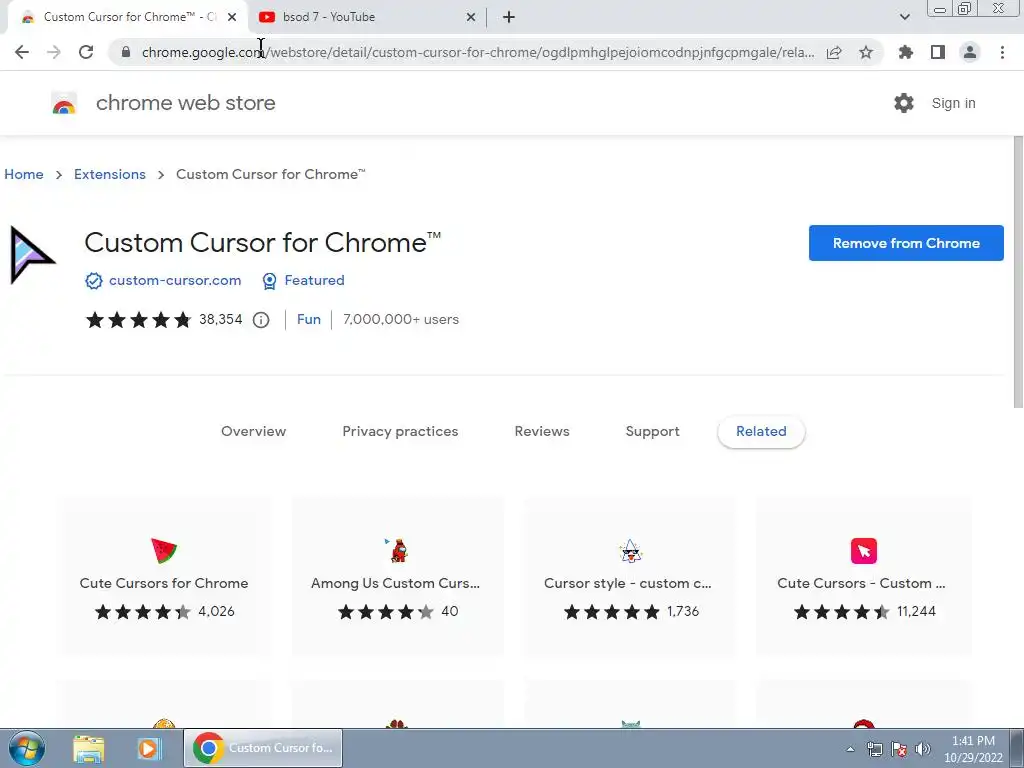The width and height of the screenshot is (1024, 768).
Task: Show hidden tray icons arrow
Action: tap(850, 749)
